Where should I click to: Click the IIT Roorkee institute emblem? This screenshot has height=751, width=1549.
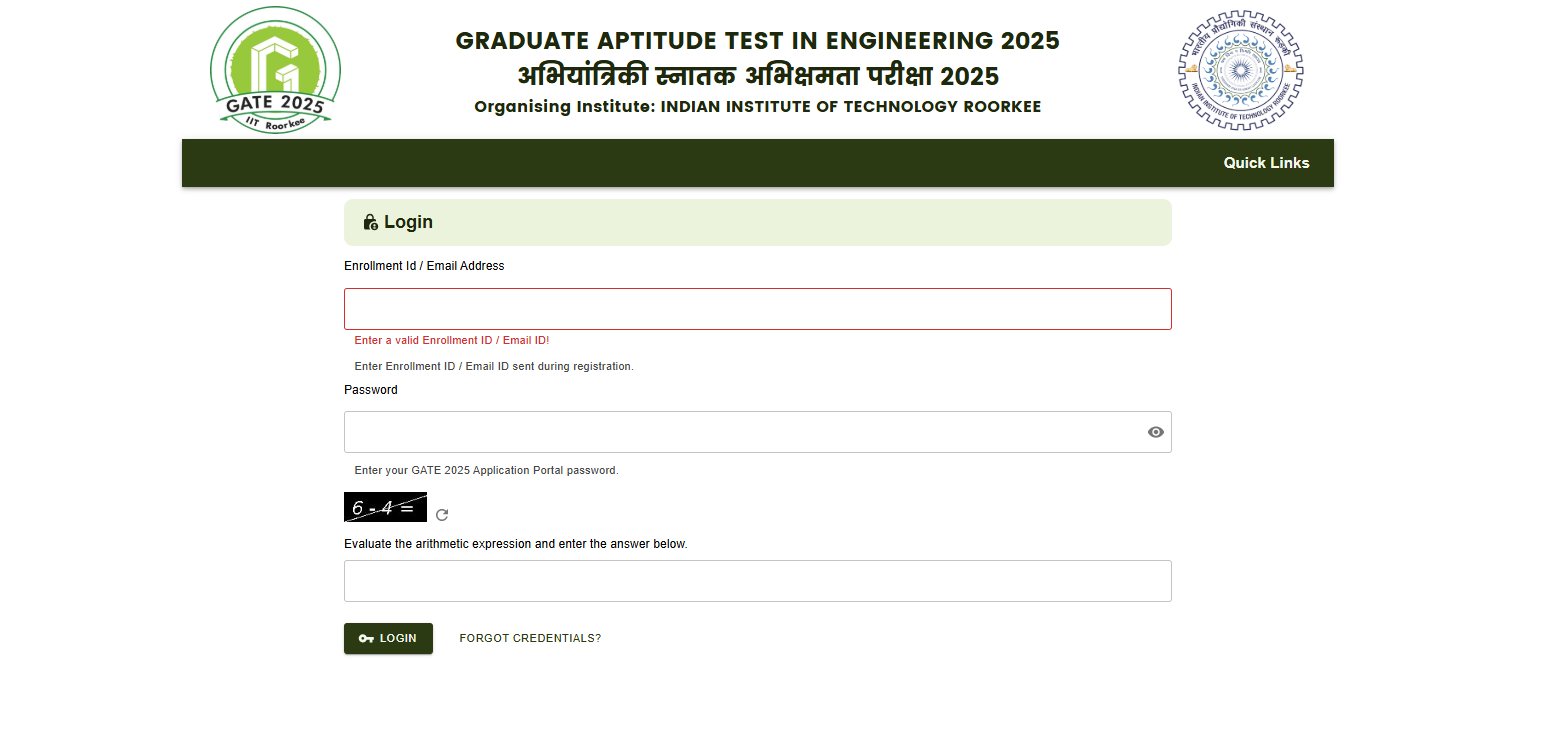[x=1240, y=70]
